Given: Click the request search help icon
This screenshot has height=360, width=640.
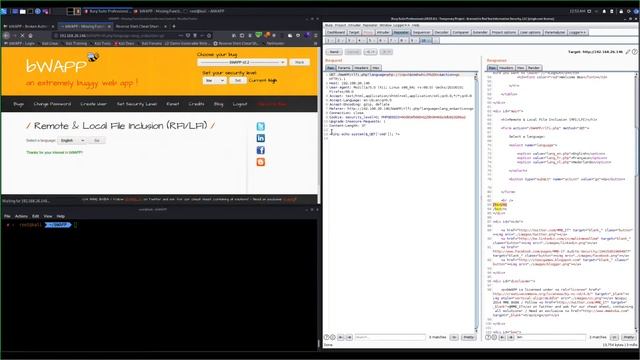Looking at the screenshot, I should 327,337.
